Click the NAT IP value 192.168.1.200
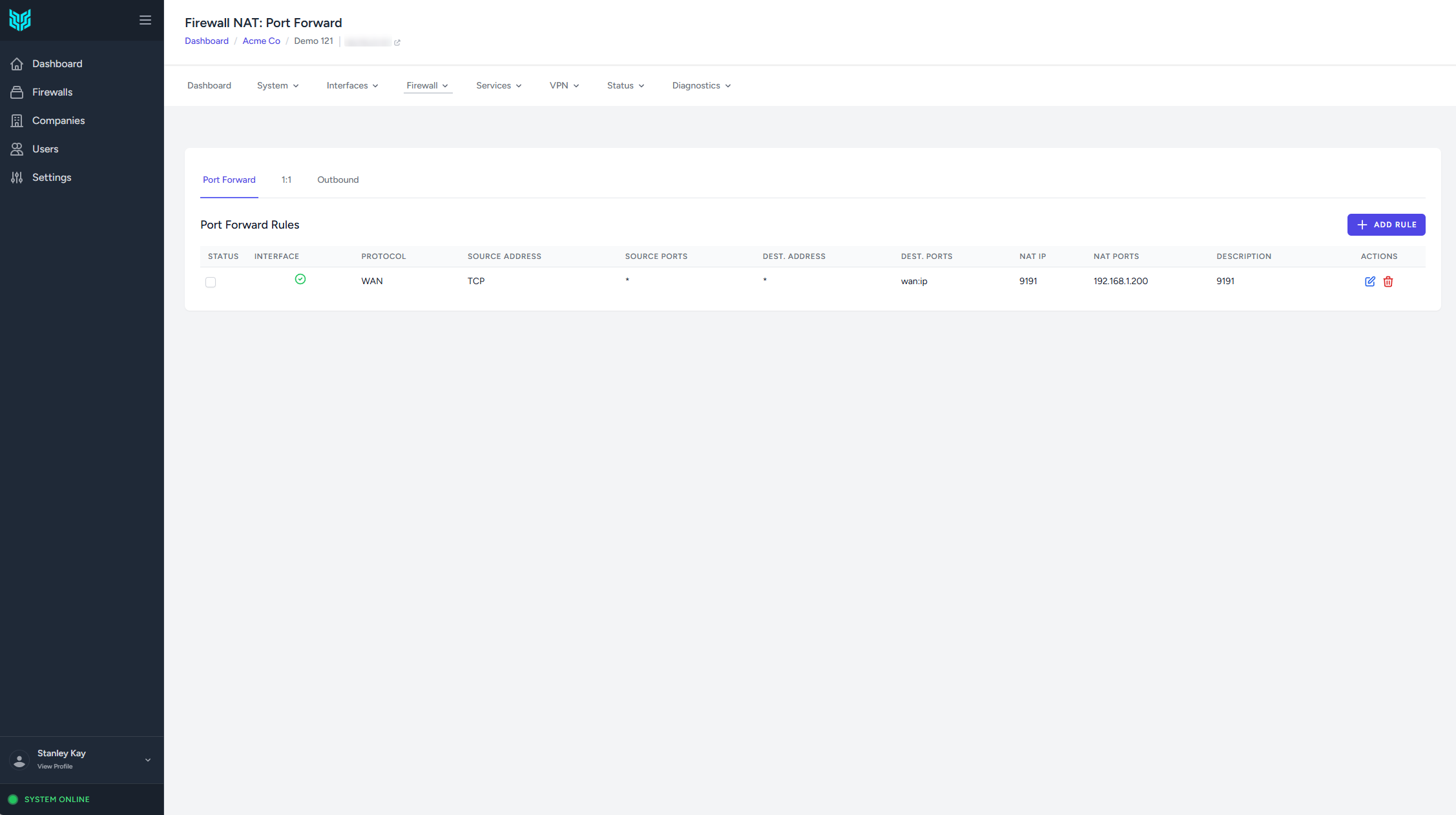 click(1121, 282)
